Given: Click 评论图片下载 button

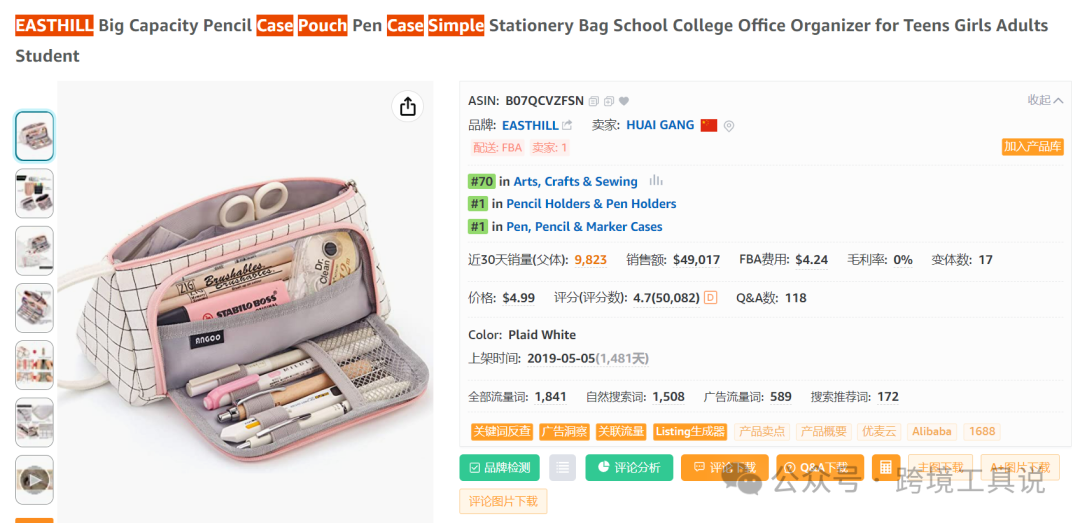Looking at the screenshot, I should [x=504, y=501].
